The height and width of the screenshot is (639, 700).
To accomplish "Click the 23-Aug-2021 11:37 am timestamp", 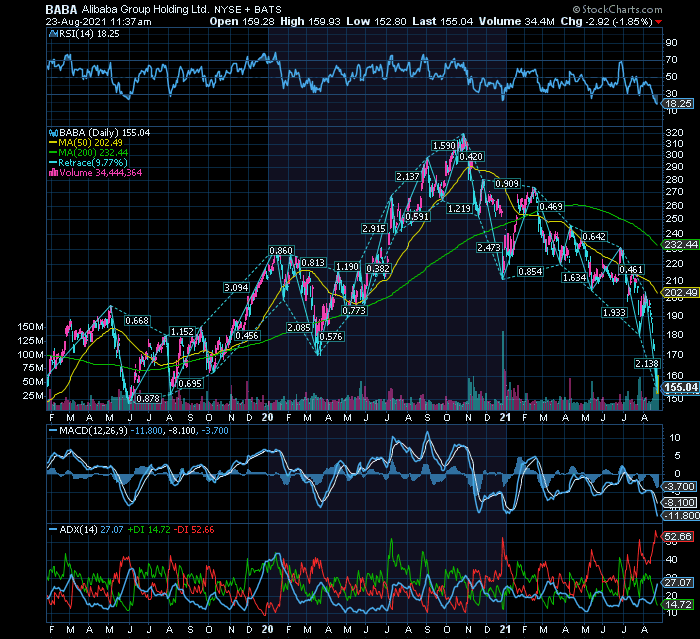I will (x=99, y=21).
